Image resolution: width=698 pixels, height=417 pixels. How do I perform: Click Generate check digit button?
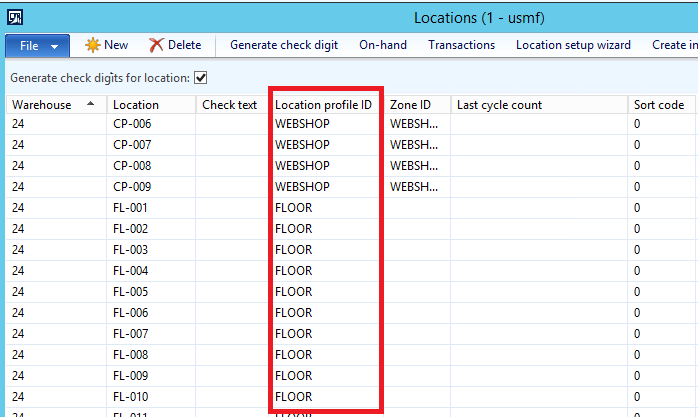click(x=284, y=45)
